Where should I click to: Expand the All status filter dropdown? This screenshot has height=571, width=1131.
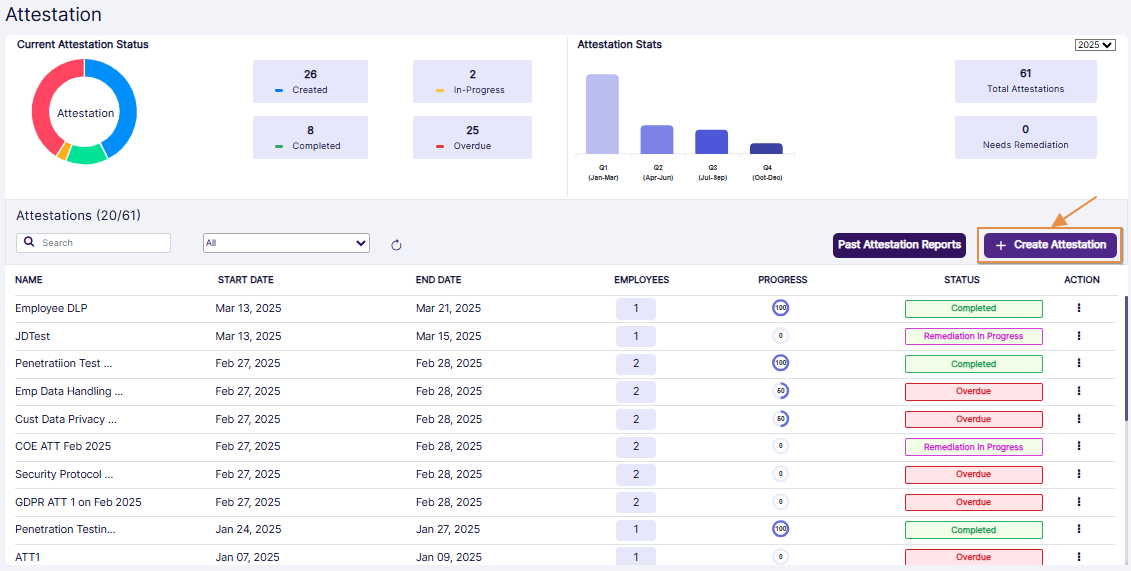coord(286,243)
